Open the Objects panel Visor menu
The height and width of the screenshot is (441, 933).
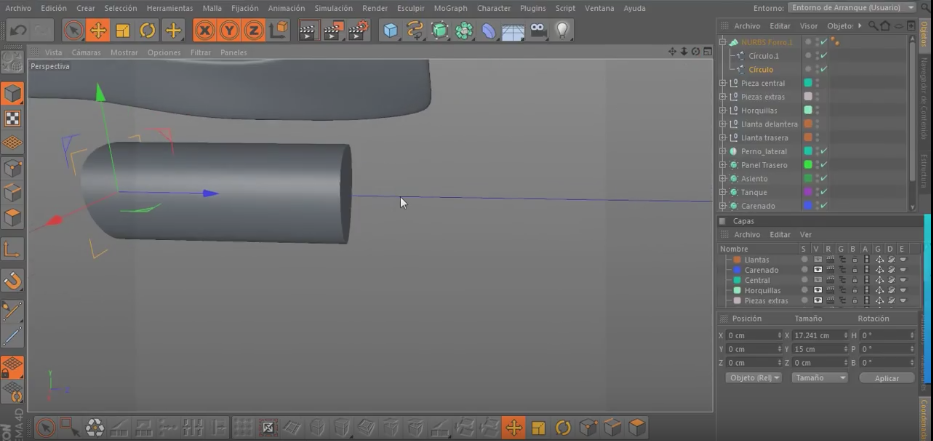click(x=808, y=26)
